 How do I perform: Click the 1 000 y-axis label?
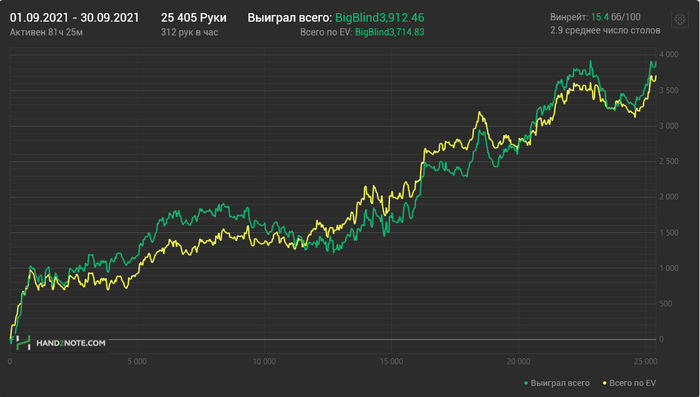click(x=668, y=268)
